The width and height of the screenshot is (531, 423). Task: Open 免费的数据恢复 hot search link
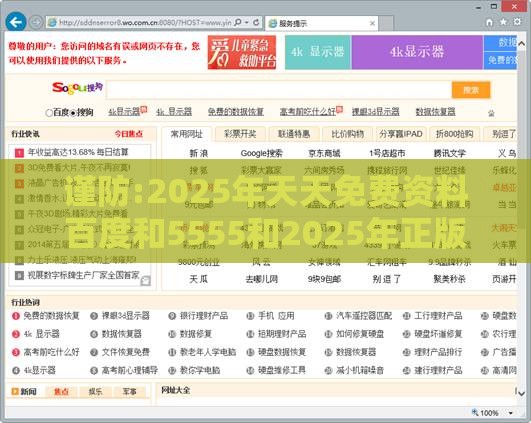[236, 112]
